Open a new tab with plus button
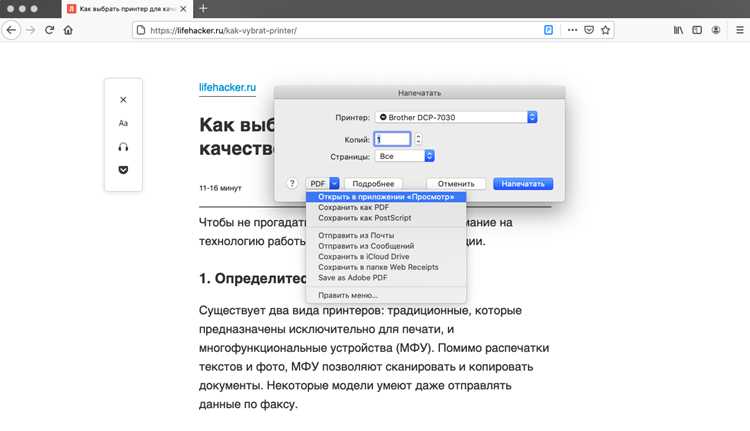The height and width of the screenshot is (431, 750). click(x=203, y=9)
